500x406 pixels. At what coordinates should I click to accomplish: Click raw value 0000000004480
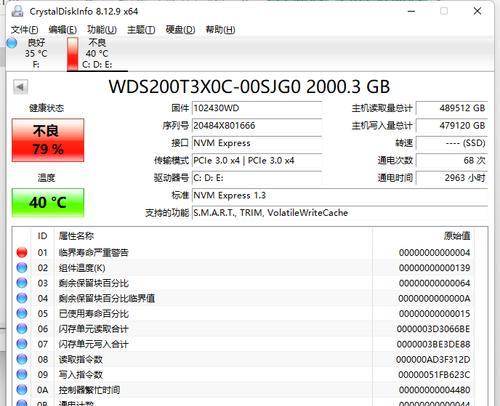434,390
